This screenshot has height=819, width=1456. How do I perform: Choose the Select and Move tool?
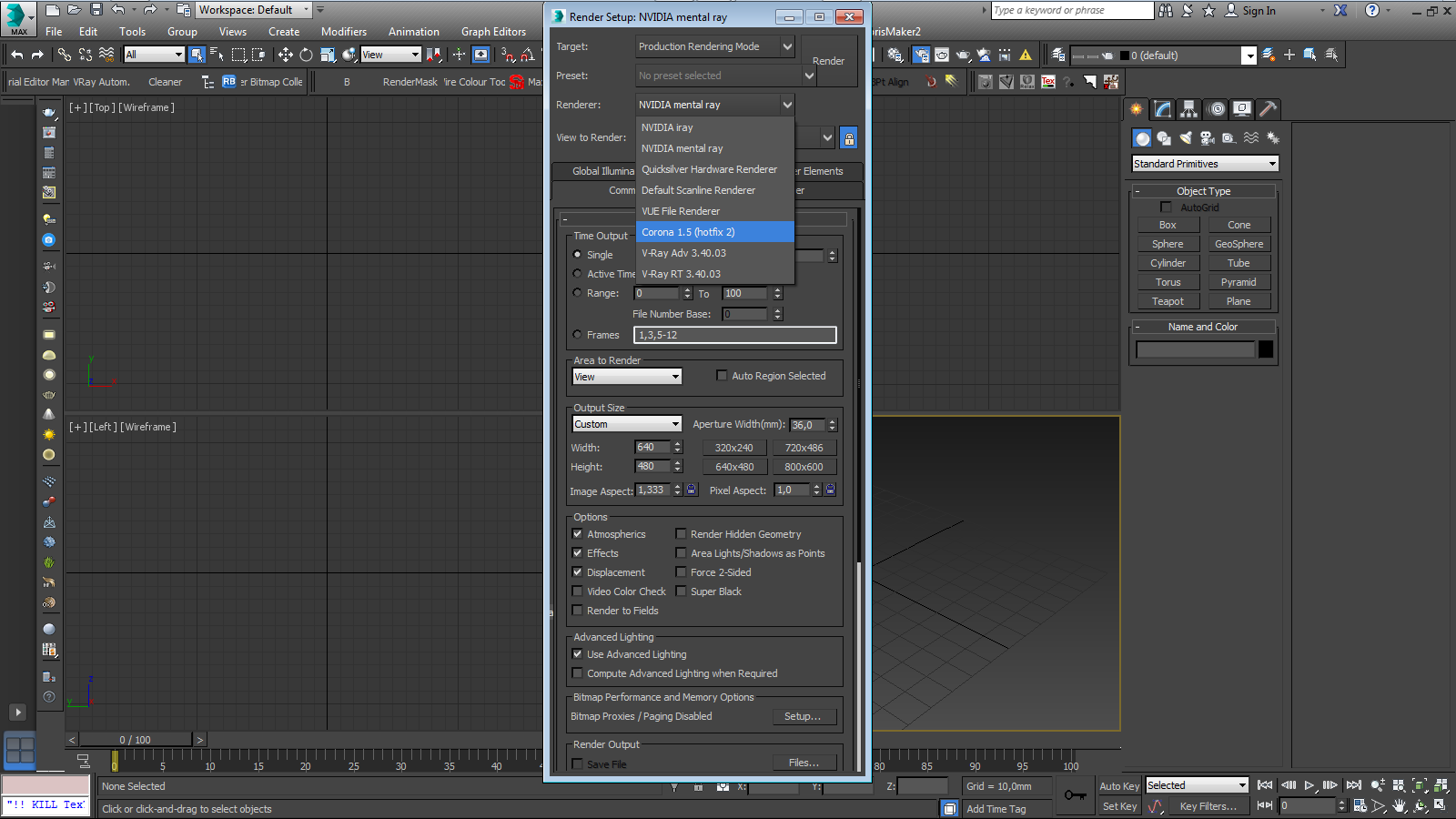[285, 55]
